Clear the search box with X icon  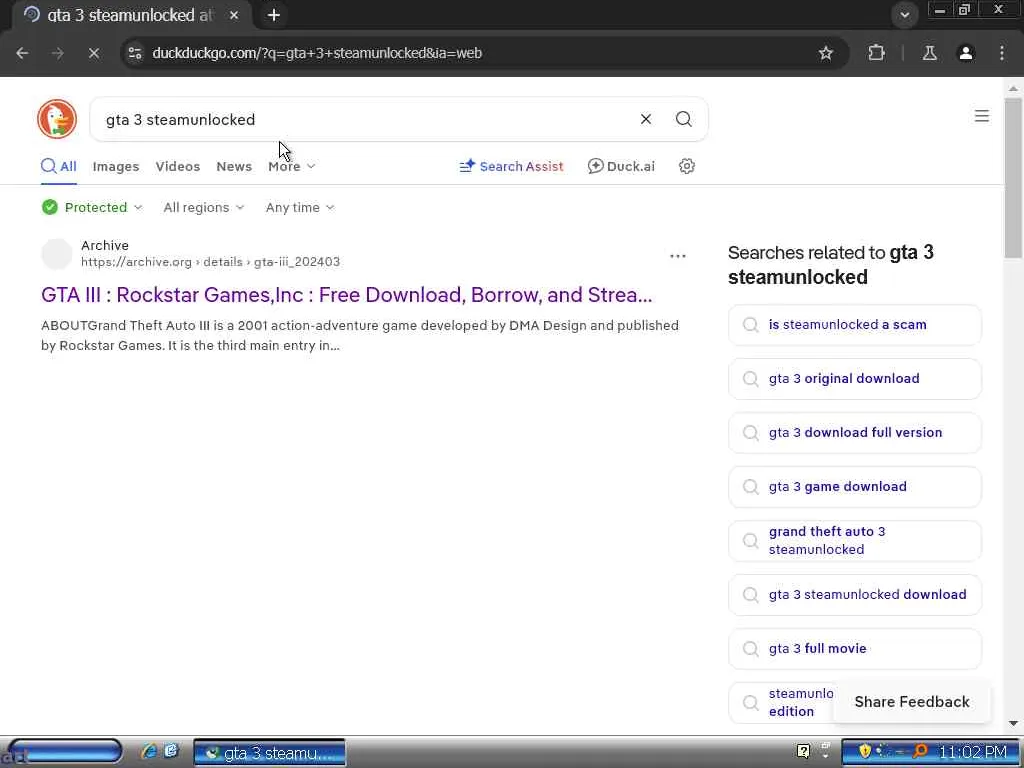645,119
